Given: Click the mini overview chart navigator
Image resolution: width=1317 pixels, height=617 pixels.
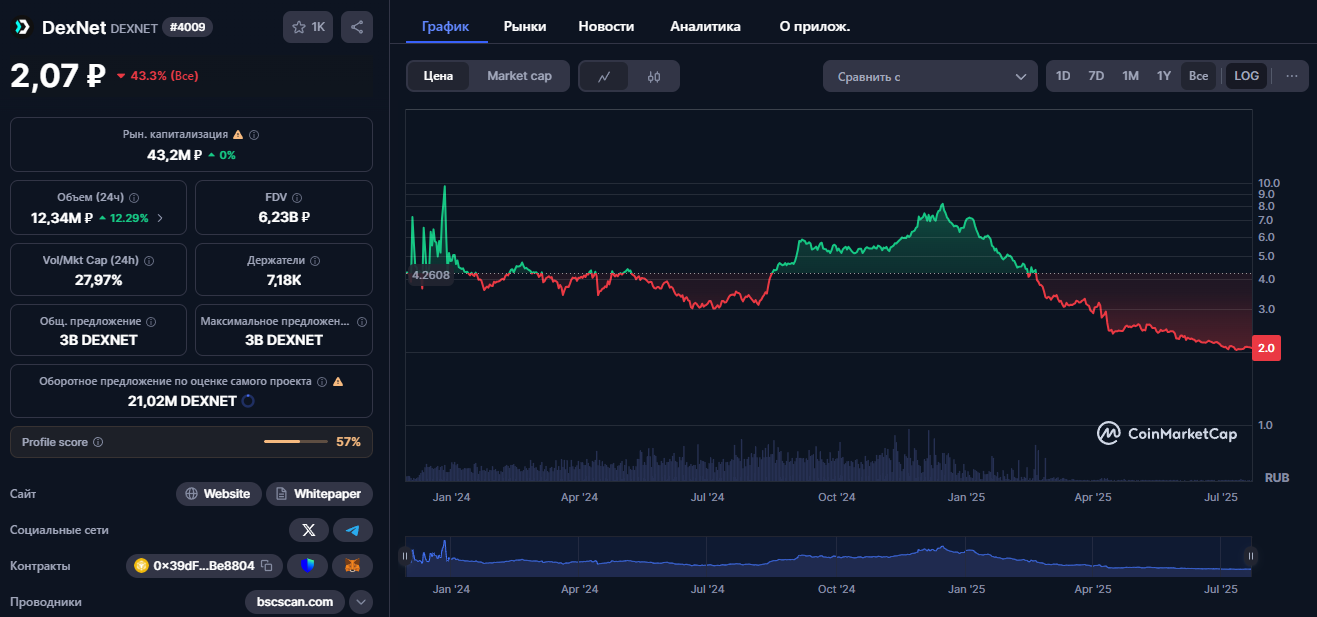Looking at the screenshot, I should (828, 556).
